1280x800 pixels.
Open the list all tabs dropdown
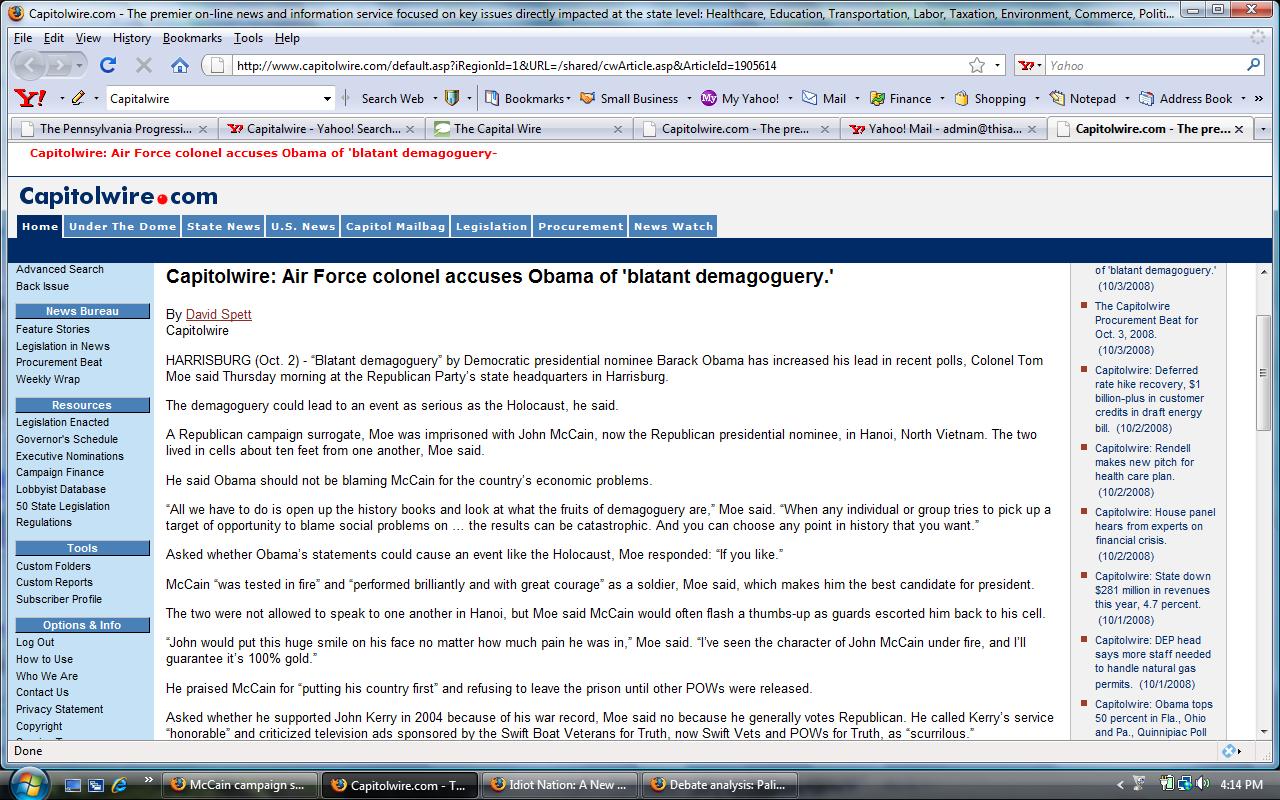1265,129
